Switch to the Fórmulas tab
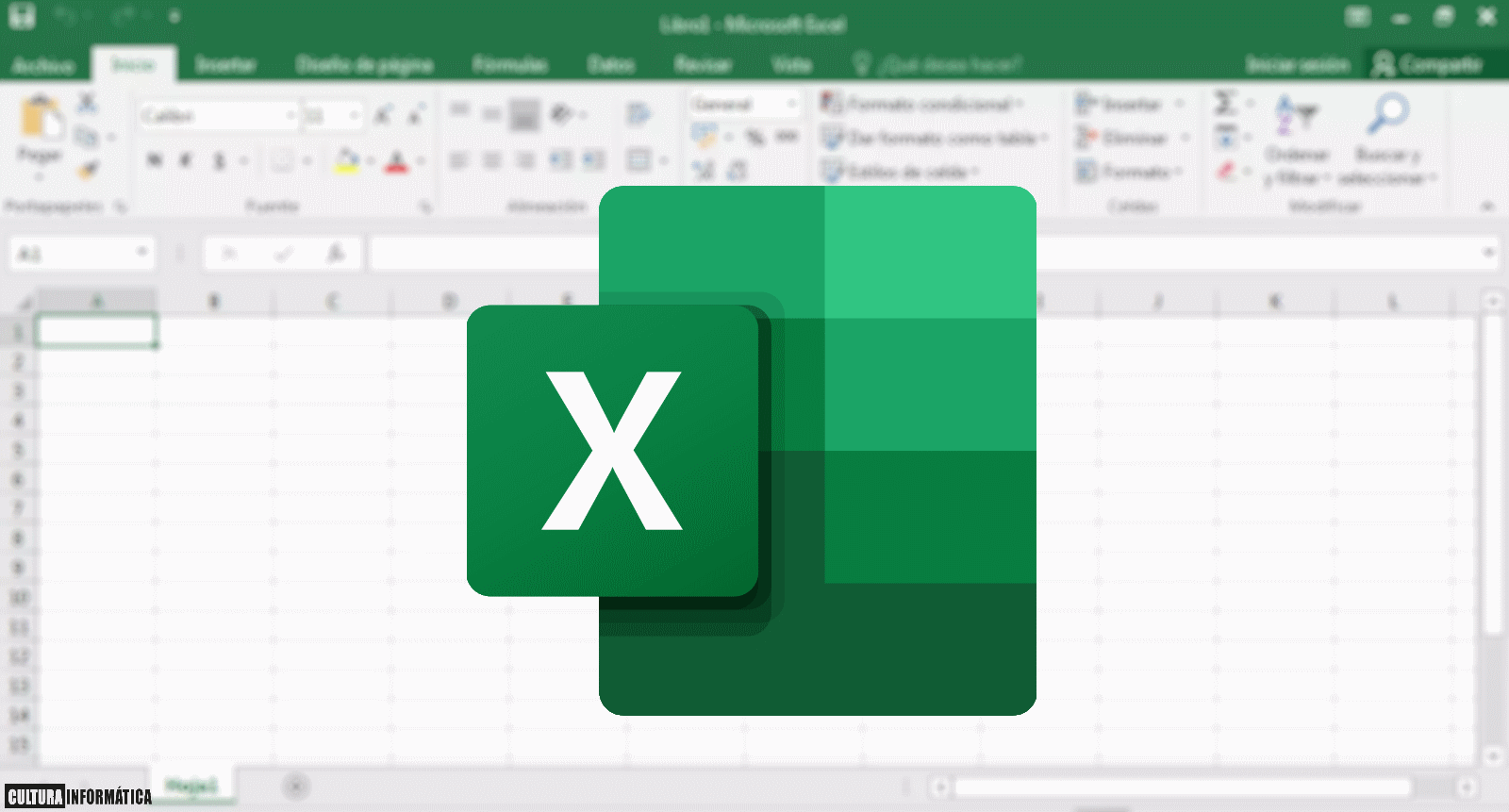Viewport: 1509px width, 812px height. coord(509,64)
